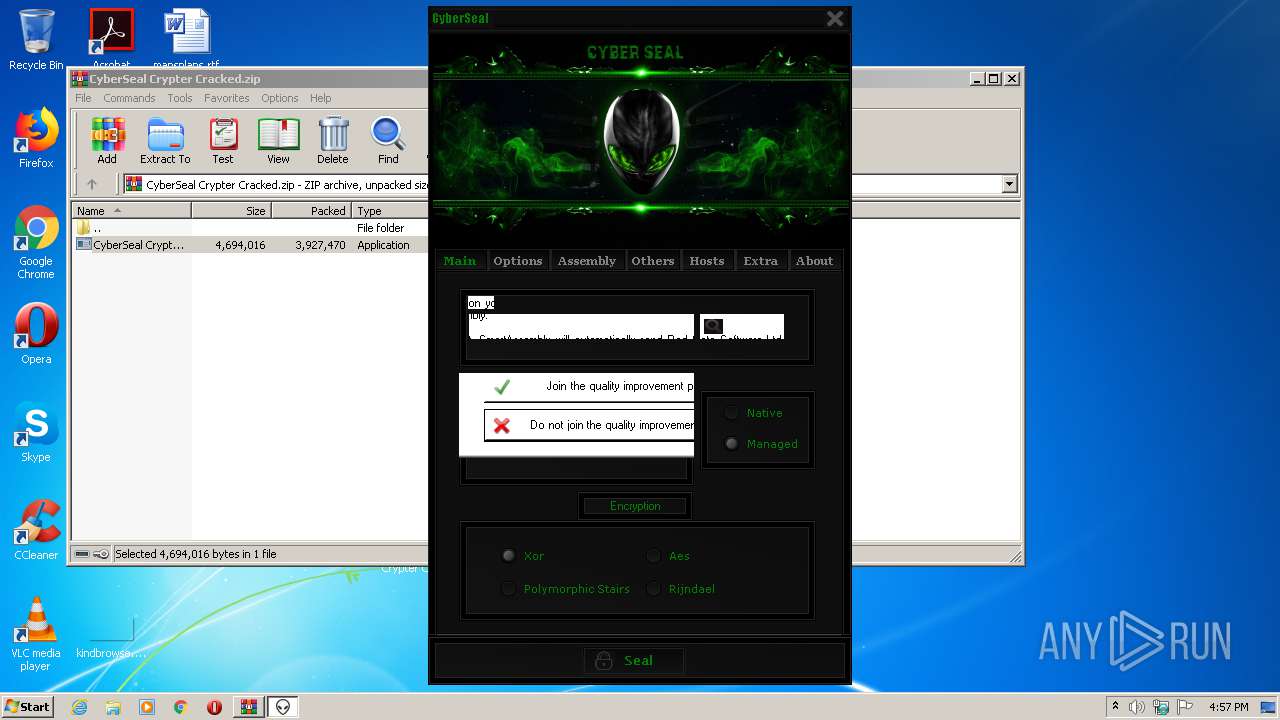Open the kindbrowse desktop file
Screen dimensions: 1280x720
[110, 634]
